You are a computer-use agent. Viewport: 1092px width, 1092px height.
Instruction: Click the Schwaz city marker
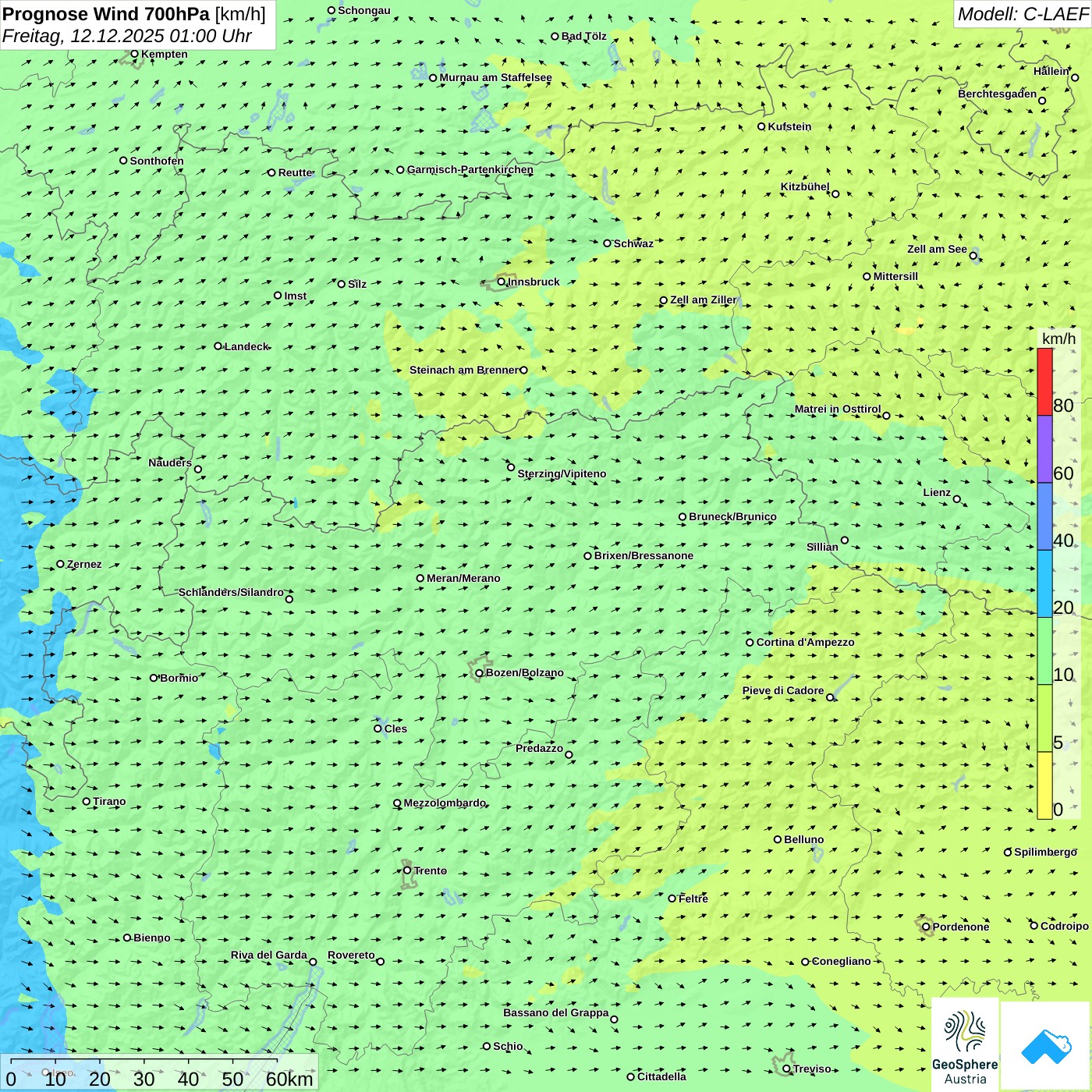coord(607,243)
